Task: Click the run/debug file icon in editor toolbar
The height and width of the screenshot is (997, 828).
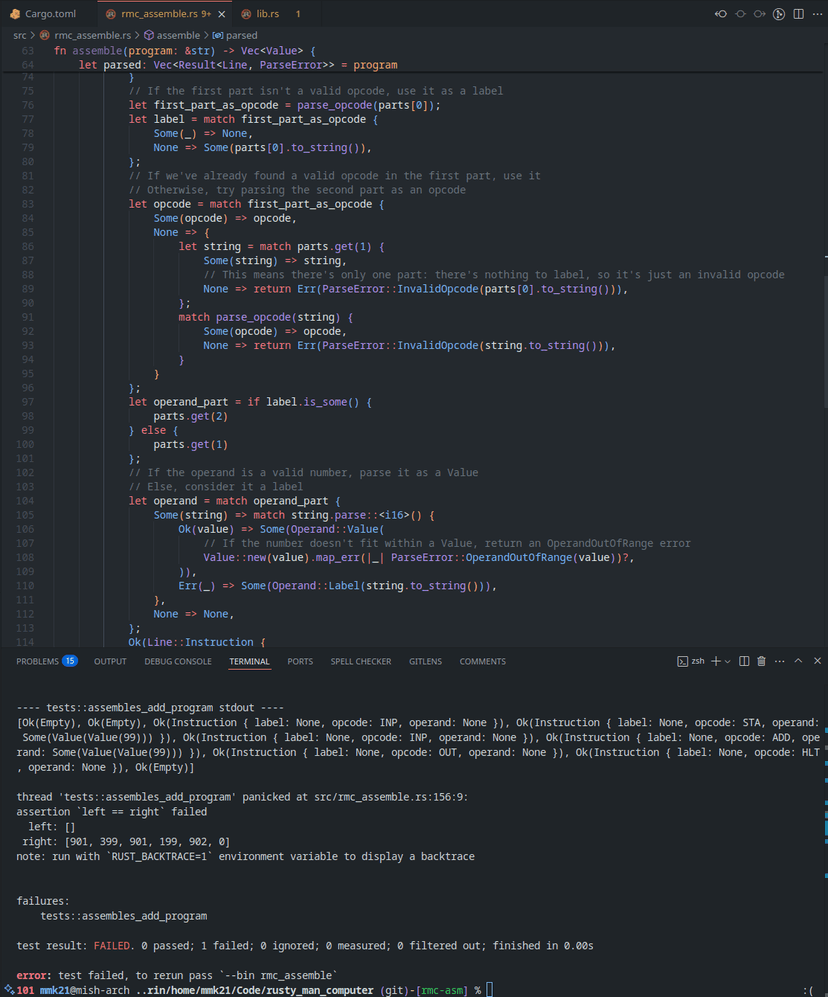Action: (x=778, y=14)
